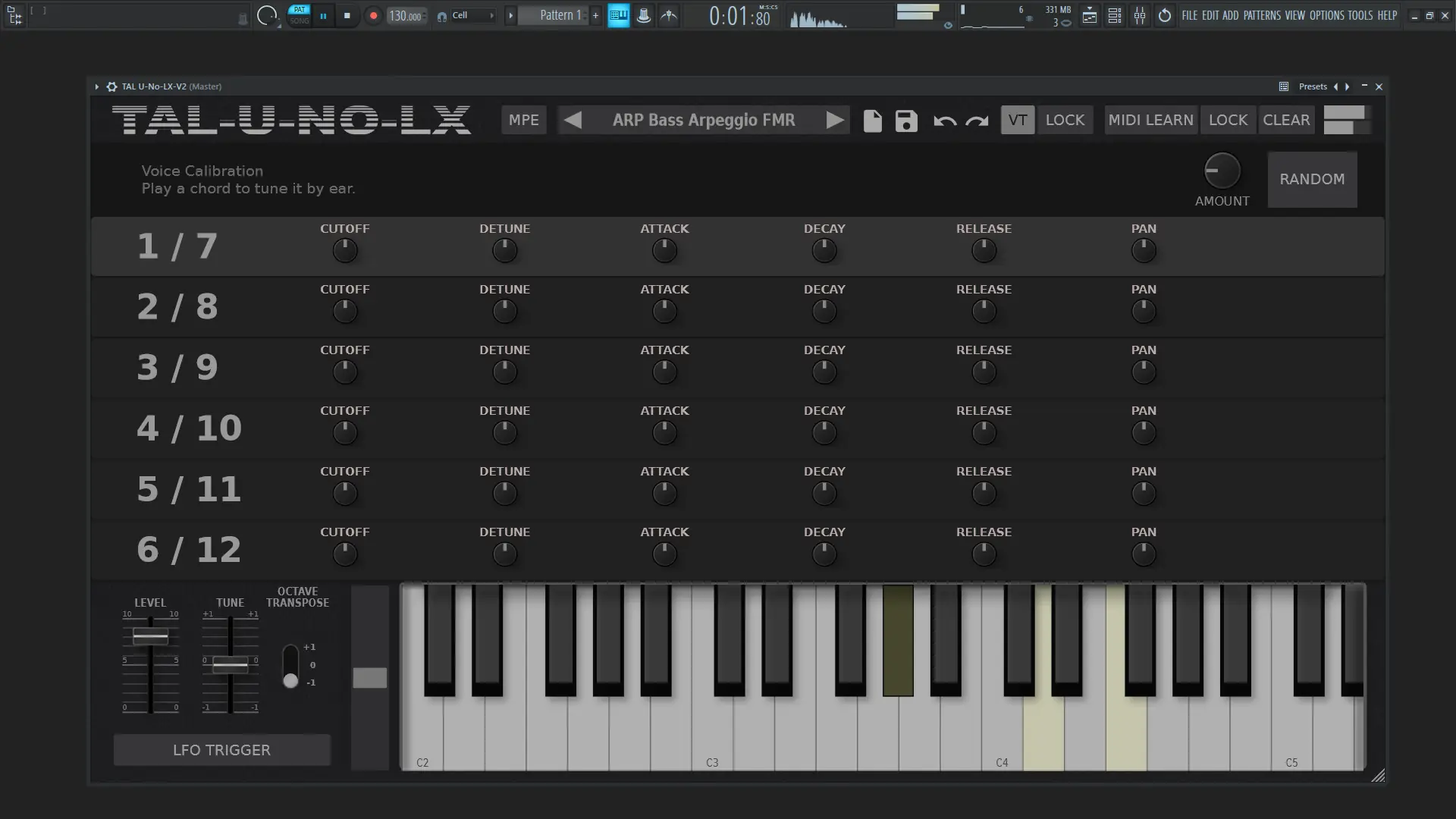Click the redo arrow icon
The image size is (1456, 819).
[x=977, y=121]
